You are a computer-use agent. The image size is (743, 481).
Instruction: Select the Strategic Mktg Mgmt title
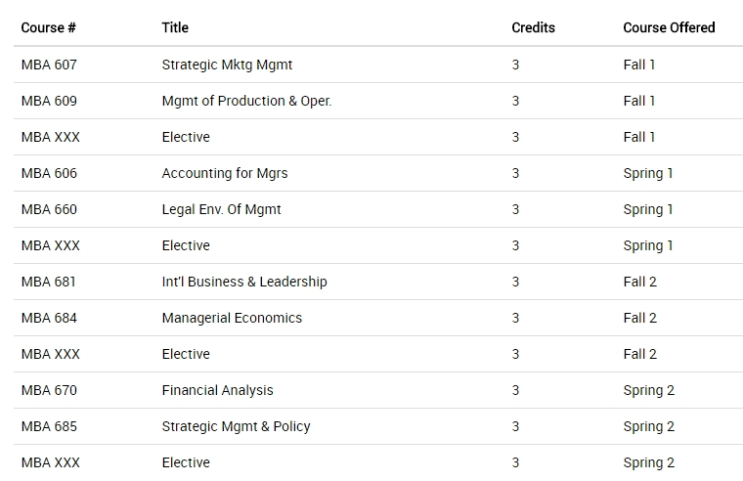point(227,65)
